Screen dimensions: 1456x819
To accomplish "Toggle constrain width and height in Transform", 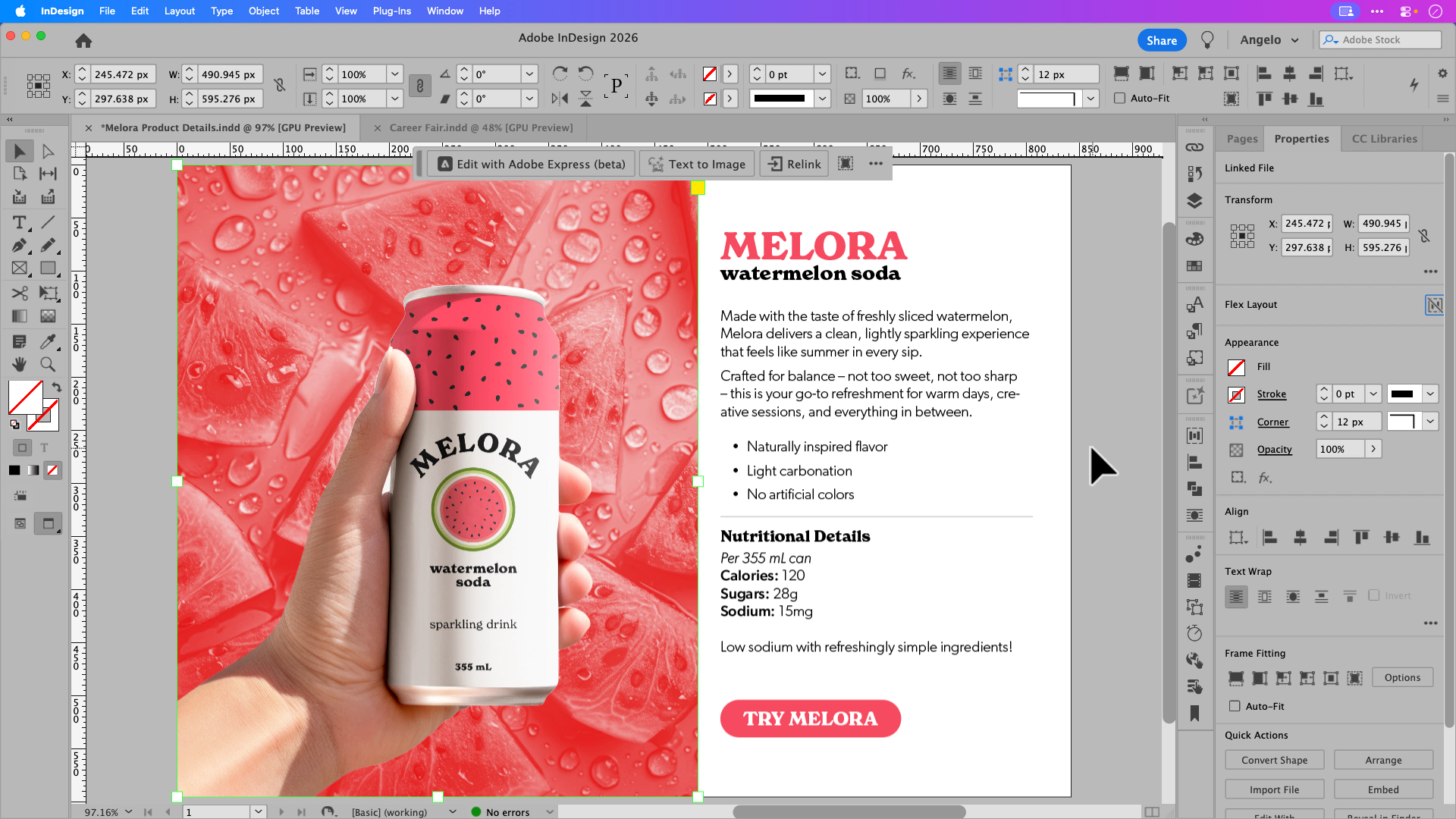I will [1424, 236].
